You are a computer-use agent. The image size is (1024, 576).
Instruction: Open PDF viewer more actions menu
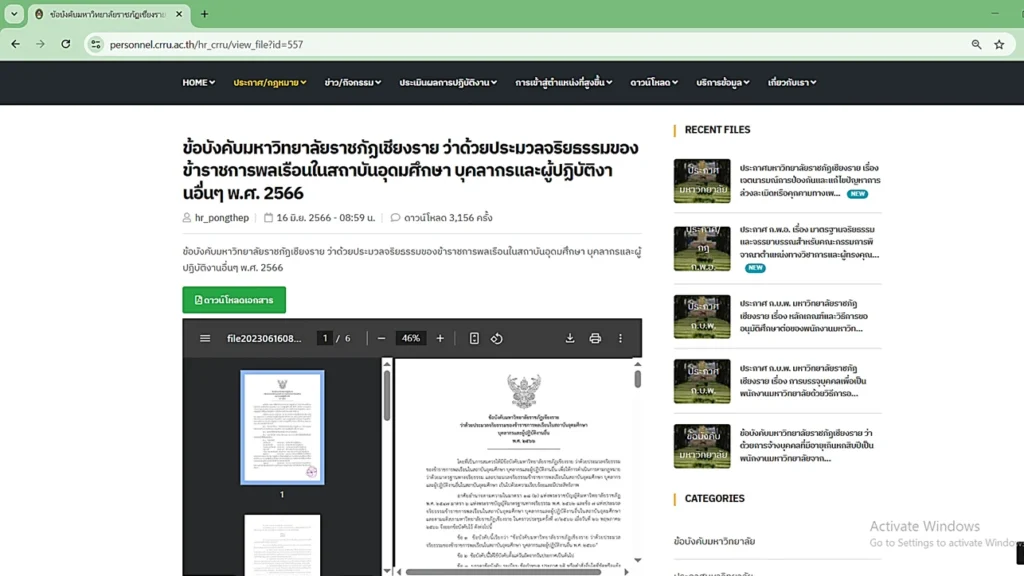[x=620, y=338]
